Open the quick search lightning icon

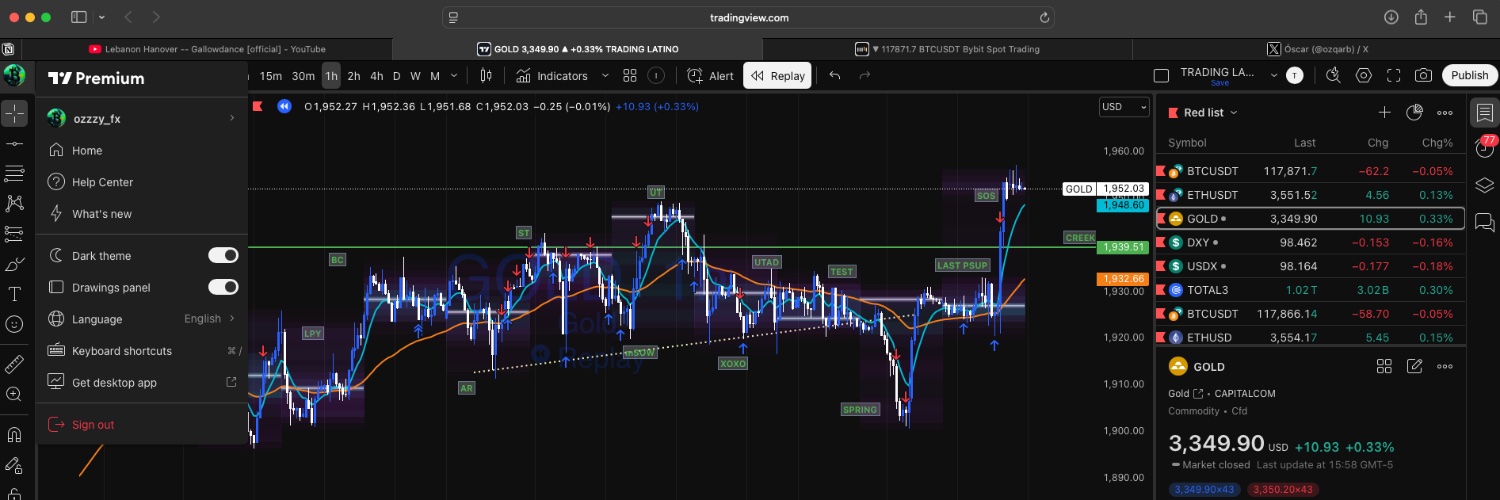[1333, 76]
